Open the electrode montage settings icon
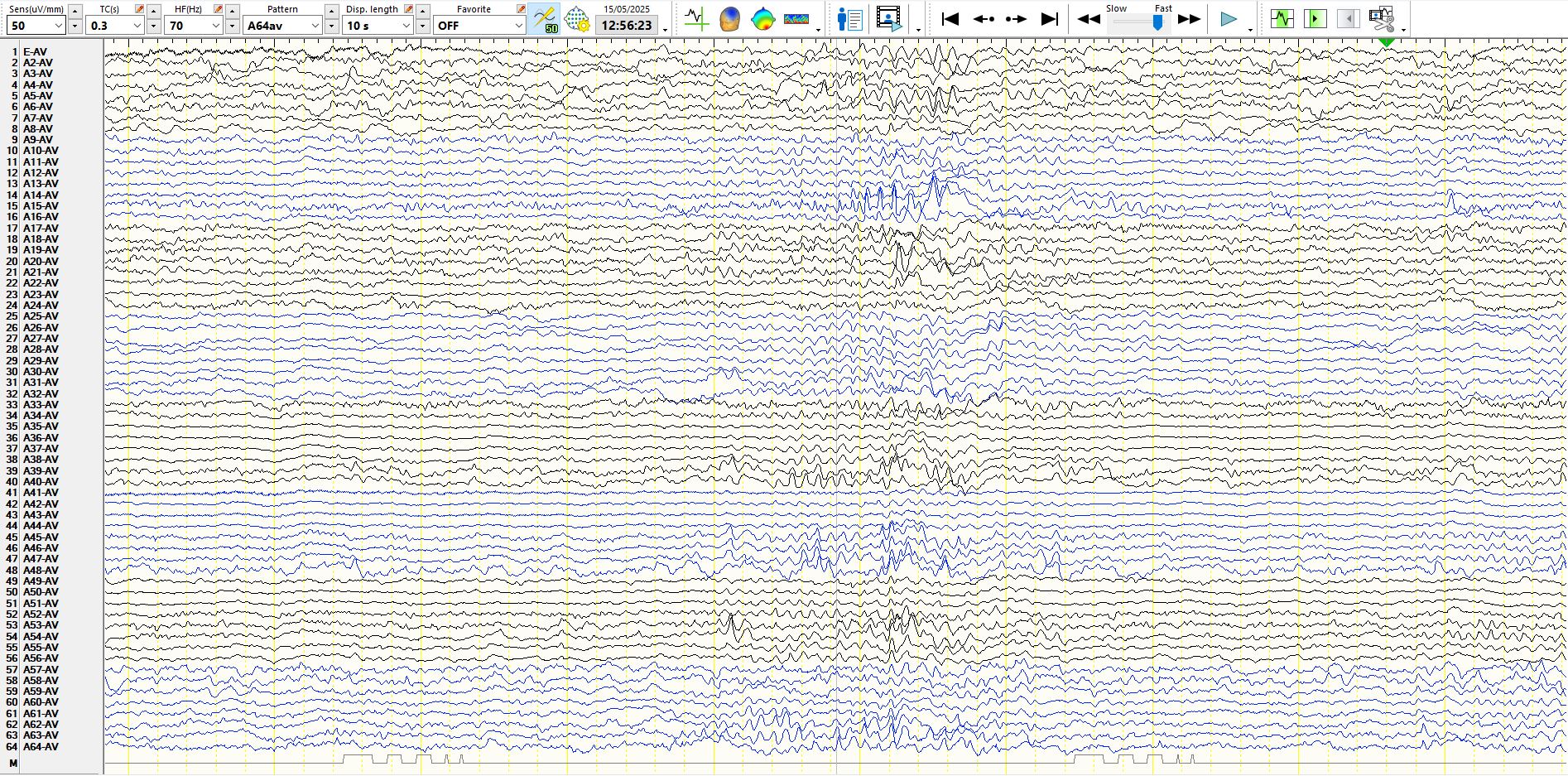The image size is (1568, 776). pos(576,18)
